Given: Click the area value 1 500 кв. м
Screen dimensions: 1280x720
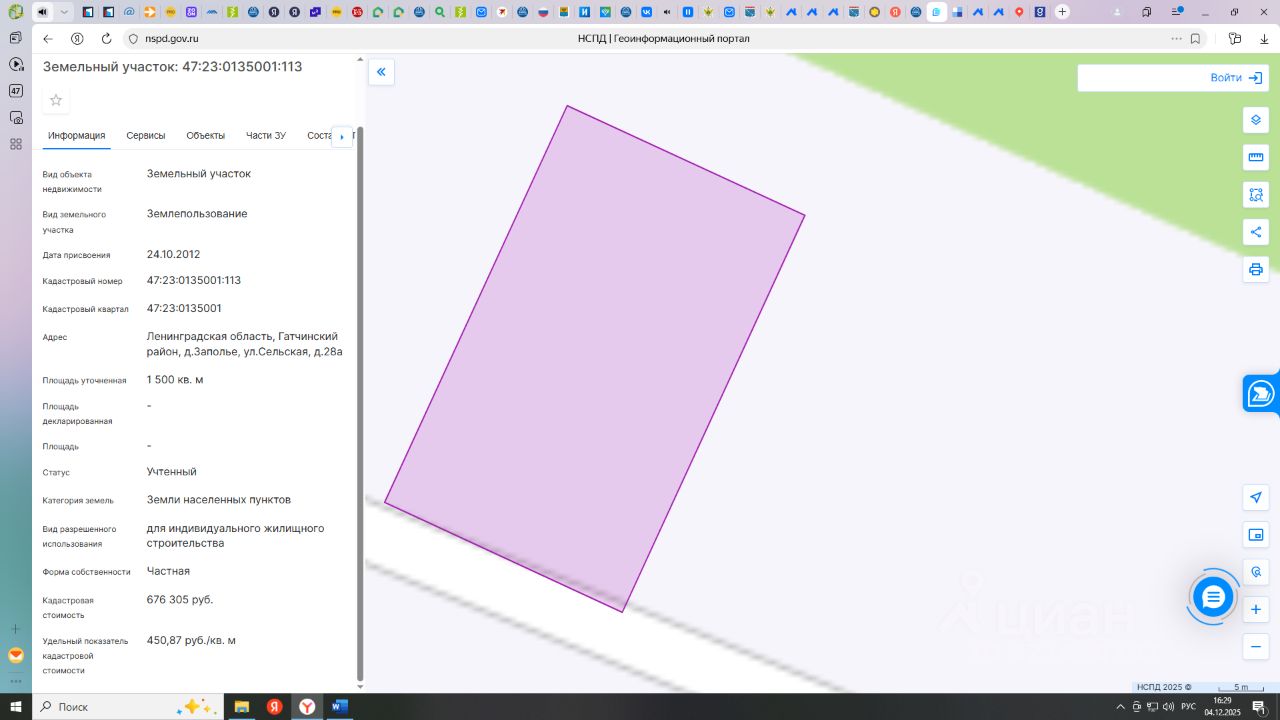Looking at the screenshot, I should 175,380.
